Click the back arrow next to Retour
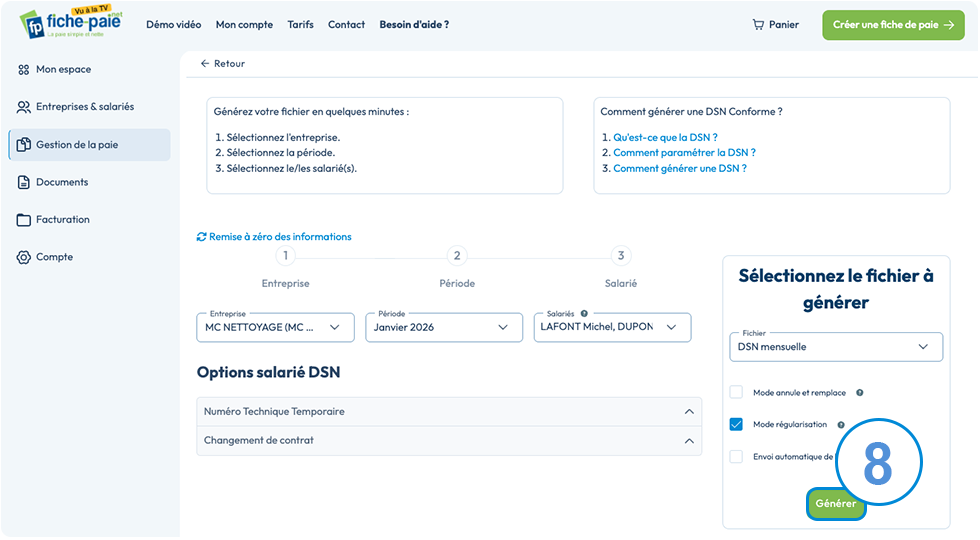 point(204,63)
